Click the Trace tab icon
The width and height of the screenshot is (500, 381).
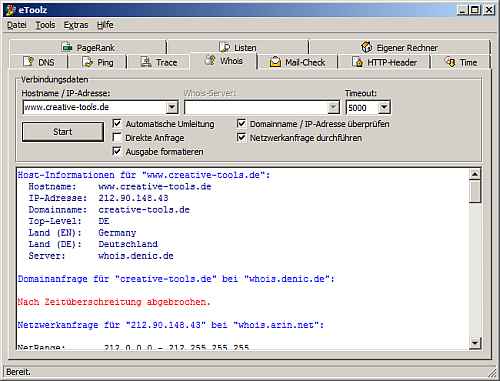click(146, 62)
